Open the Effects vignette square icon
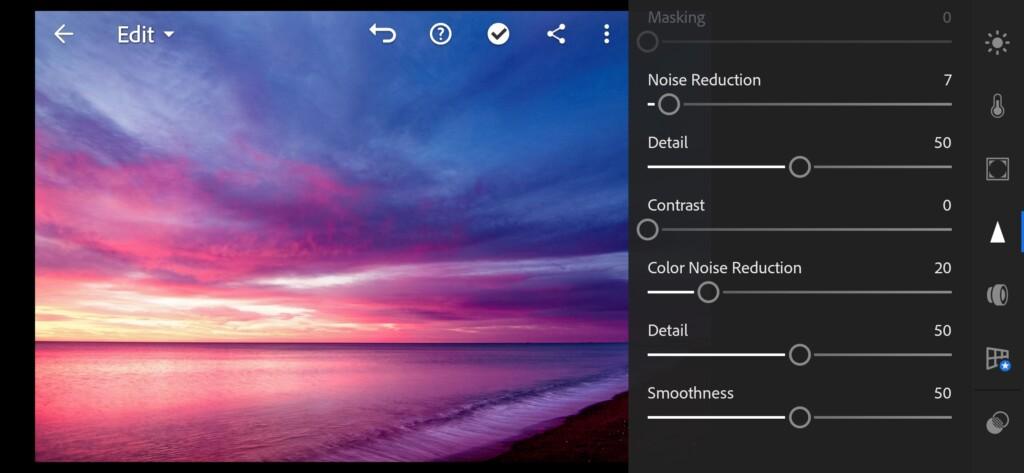The width and height of the screenshot is (1024, 473). pyautogui.click(x=997, y=169)
